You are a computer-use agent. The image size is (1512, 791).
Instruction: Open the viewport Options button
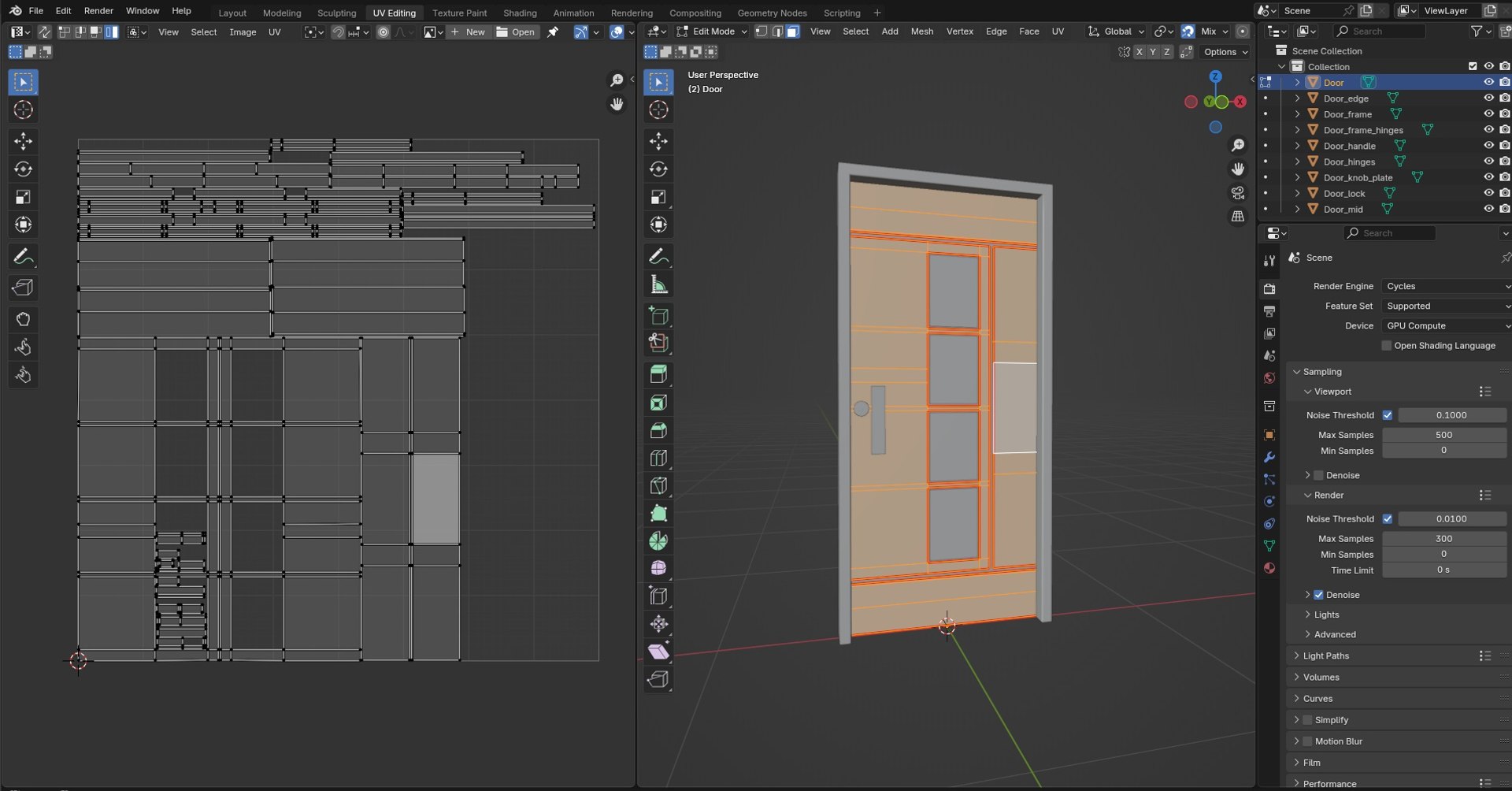(x=1225, y=52)
